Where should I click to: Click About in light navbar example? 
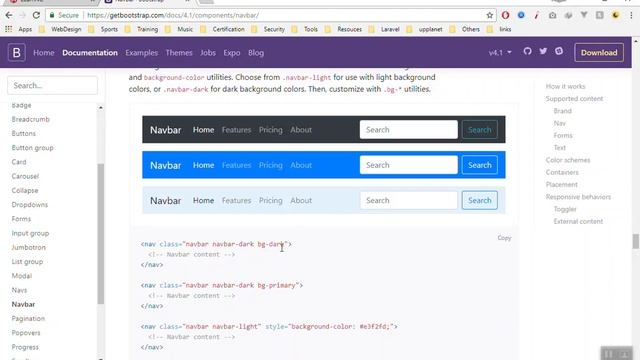click(x=301, y=200)
